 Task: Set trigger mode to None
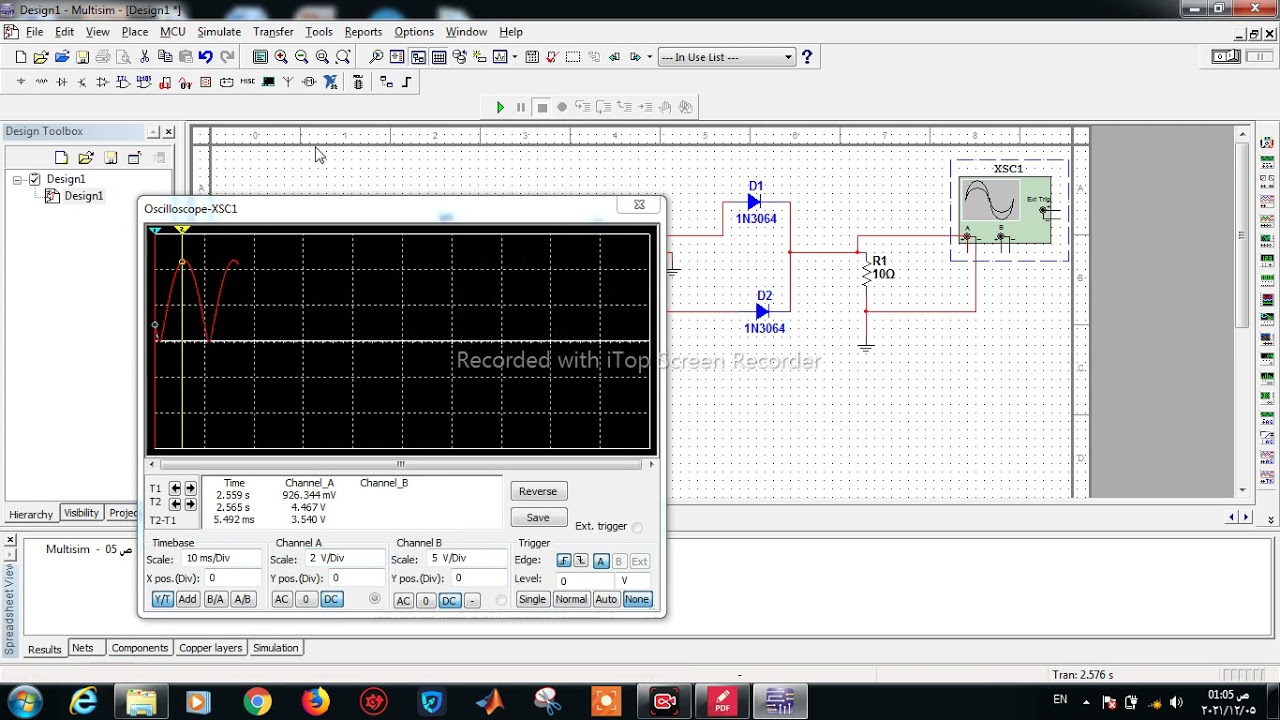[637, 599]
